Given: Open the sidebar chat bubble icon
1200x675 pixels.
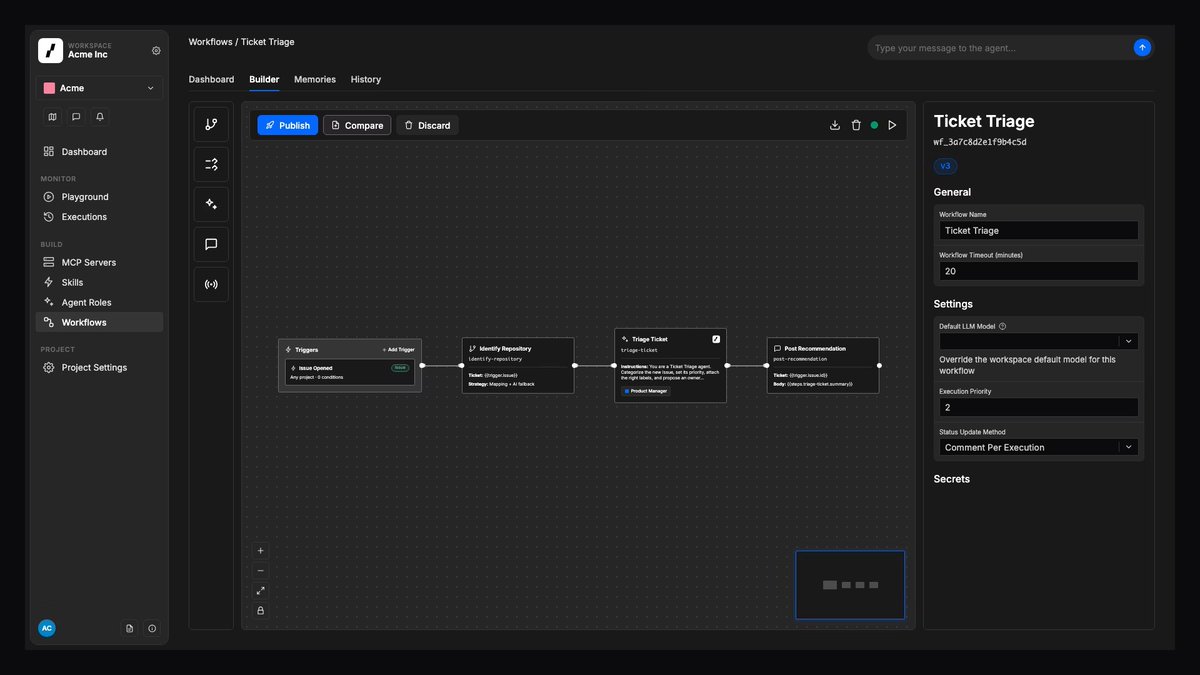Looking at the screenshot, I should click(x=76, y=116).
